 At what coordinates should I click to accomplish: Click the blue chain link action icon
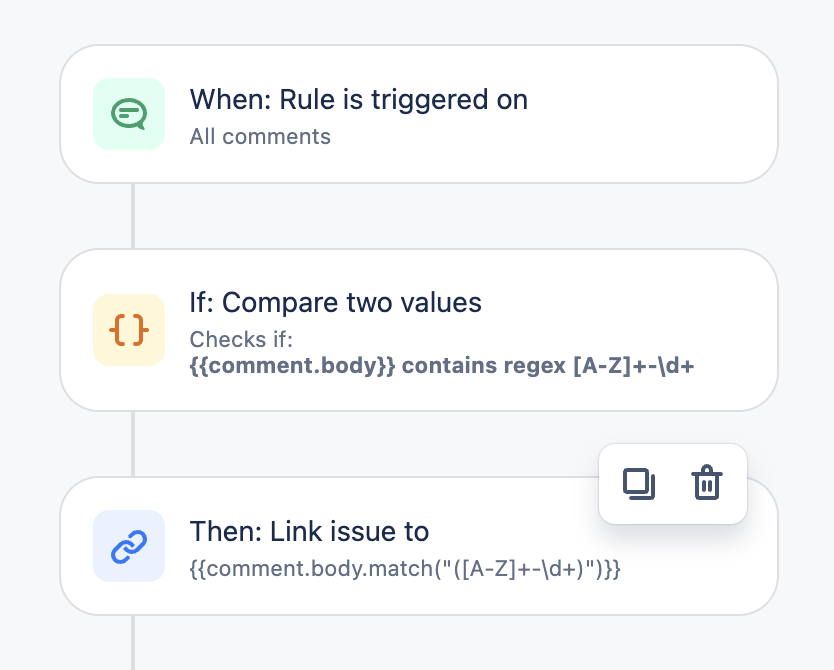(x=128, y=546)
